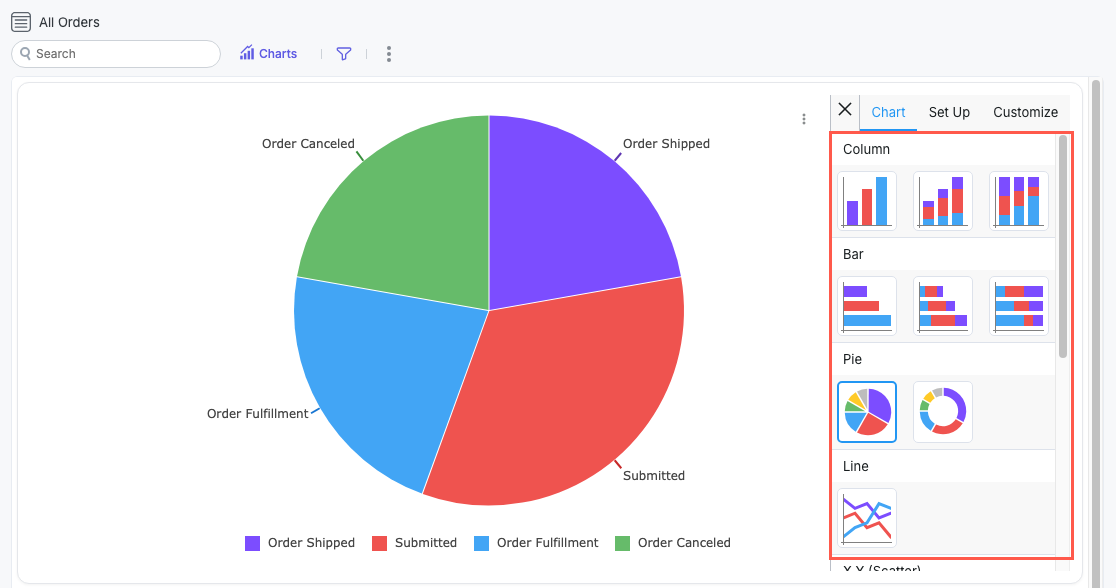Select the clustered column chart type

point(866,200)
